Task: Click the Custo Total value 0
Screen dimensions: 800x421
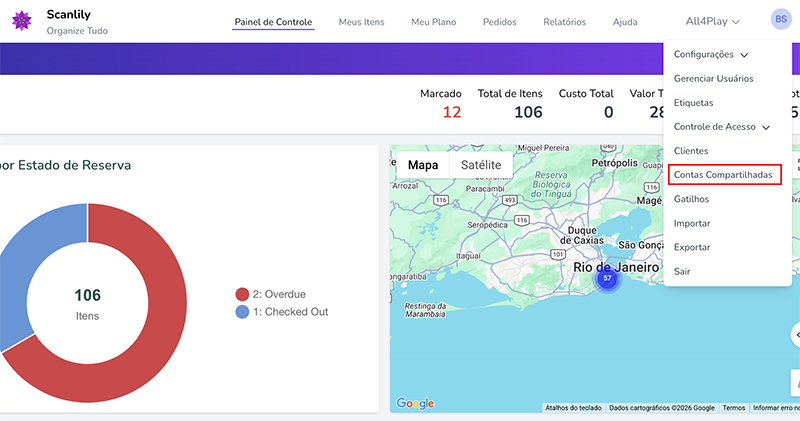Action: (x=609, y=112)
